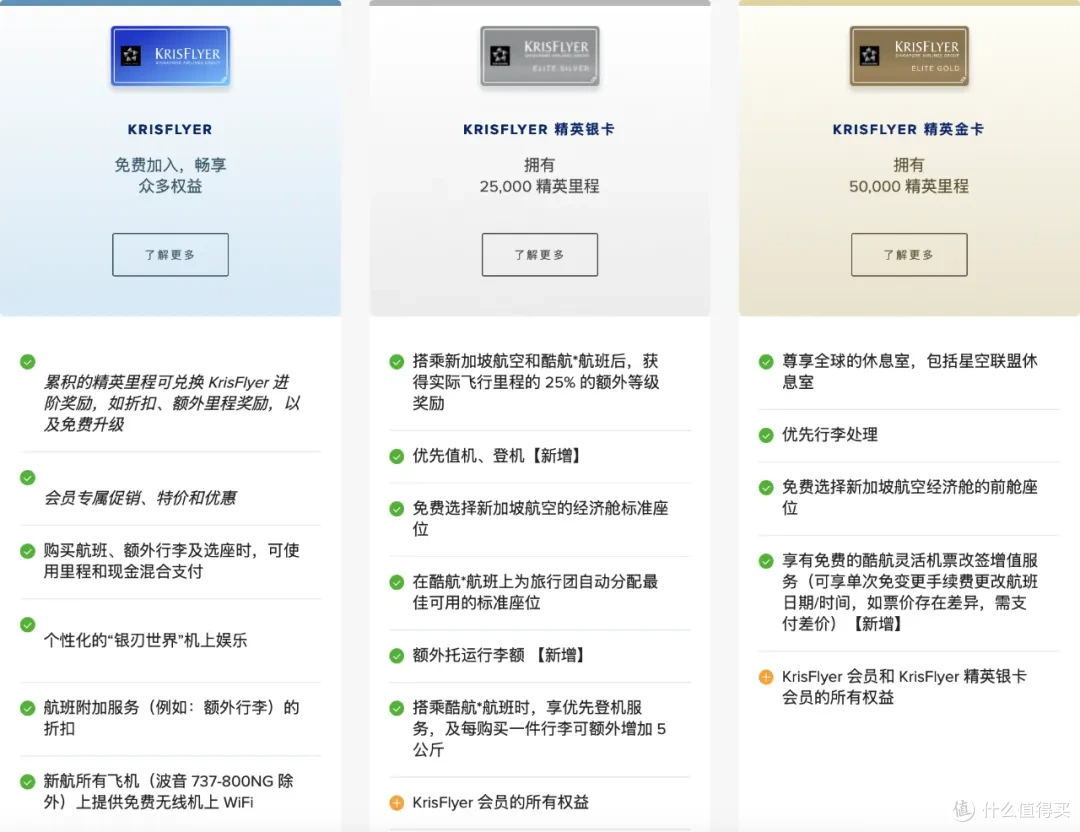The image size is (1080, 832).
Task: Select text 25,000 精英里程
Action: tap(539, 187)
